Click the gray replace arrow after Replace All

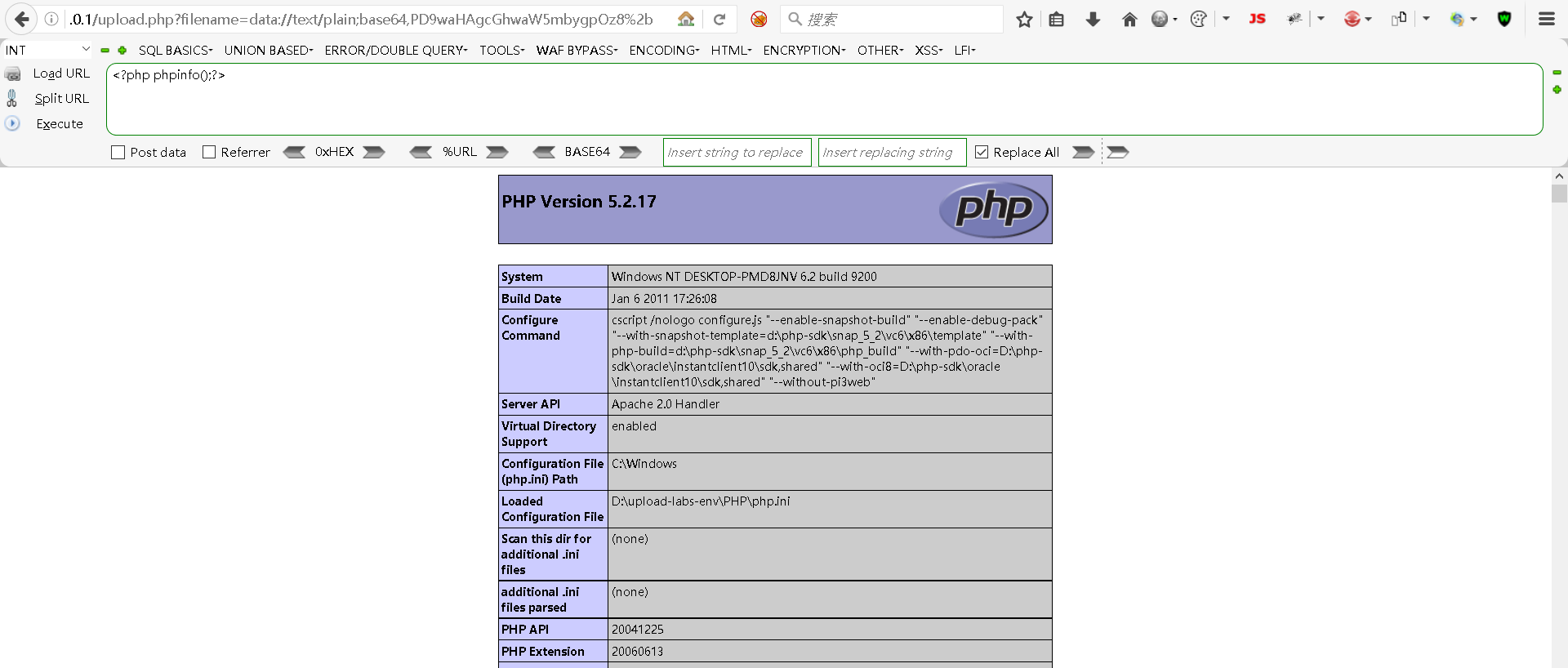pyautogui.click(x=1083, y=152)
